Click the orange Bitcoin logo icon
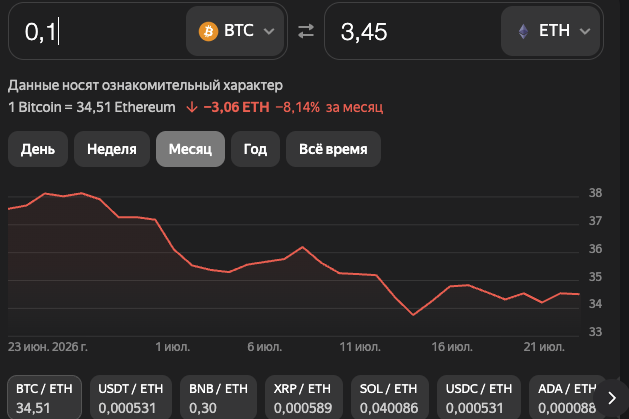 [x=208, y=31]
